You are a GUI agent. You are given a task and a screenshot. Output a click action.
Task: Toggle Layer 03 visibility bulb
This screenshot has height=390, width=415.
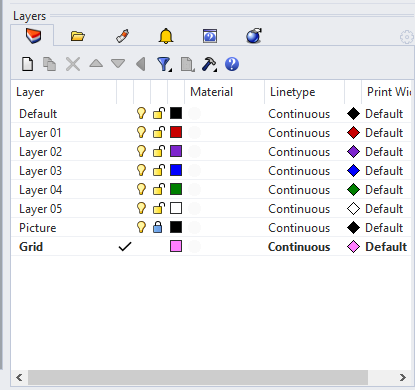141,170
